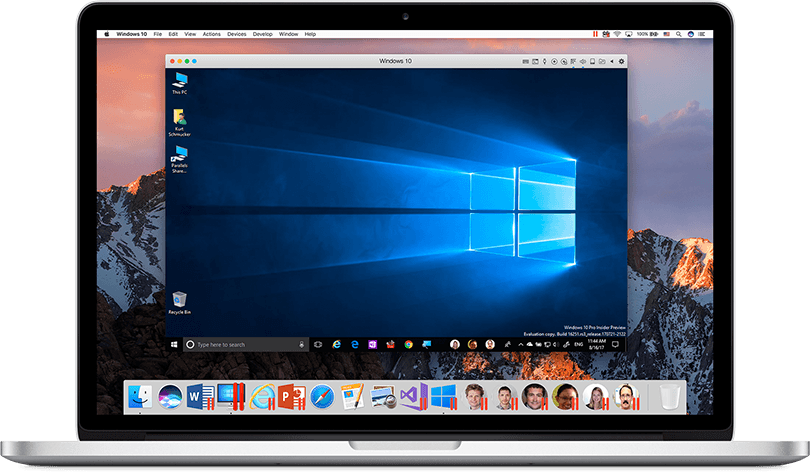Expand hidden system tray icons chevron
The image size is (810, 473).
point(521,344)
